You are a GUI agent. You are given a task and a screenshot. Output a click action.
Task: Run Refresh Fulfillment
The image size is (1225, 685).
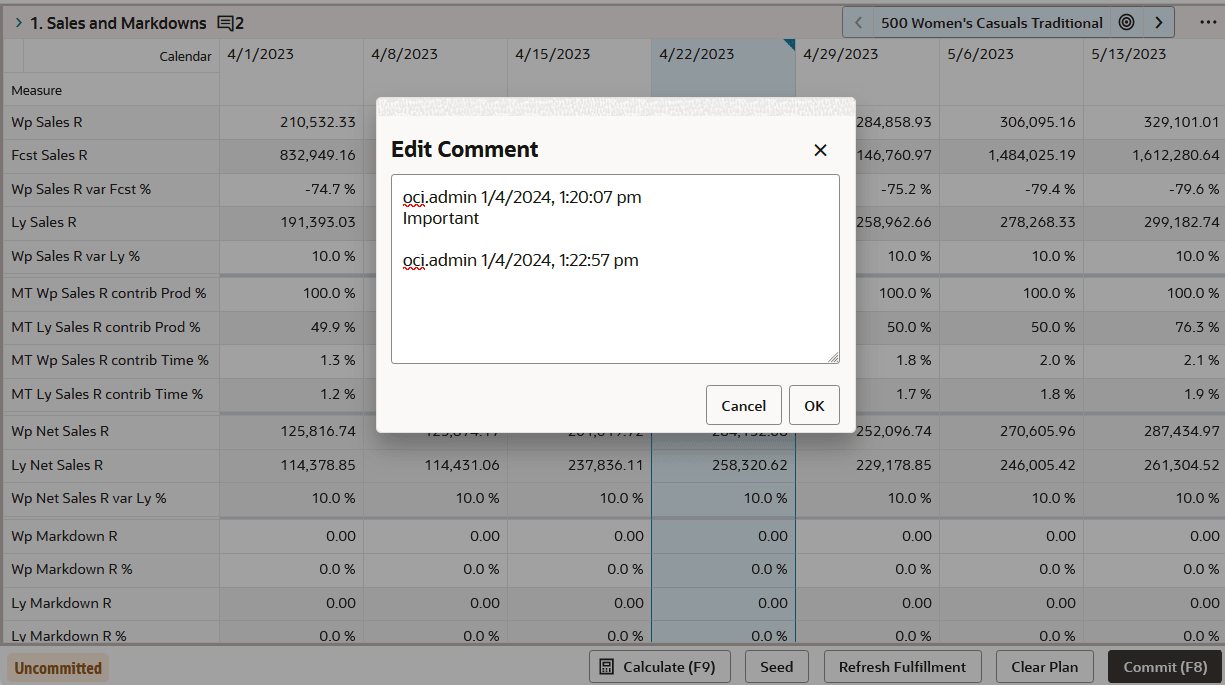[902, 666]
